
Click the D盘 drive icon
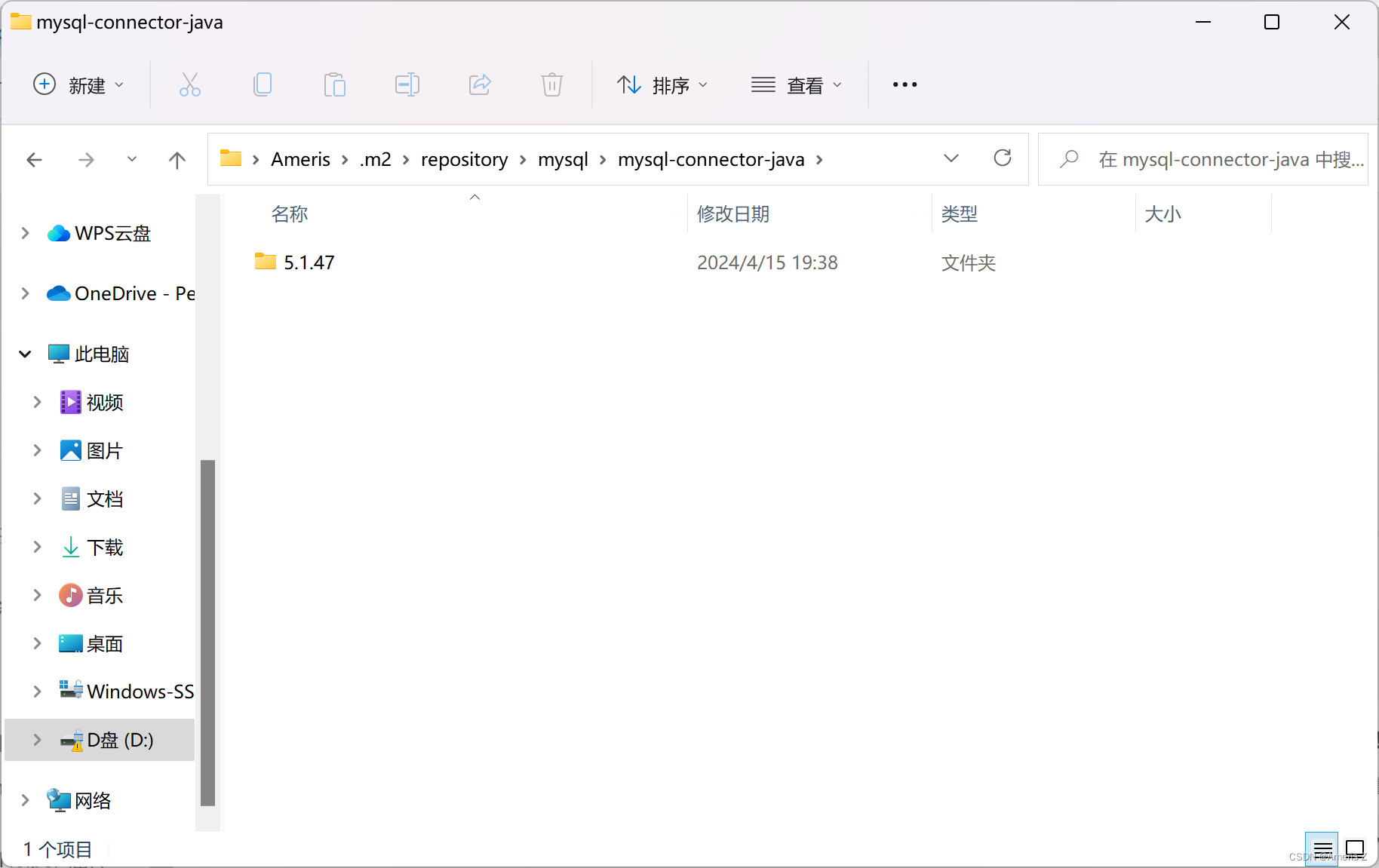point(72,741)
